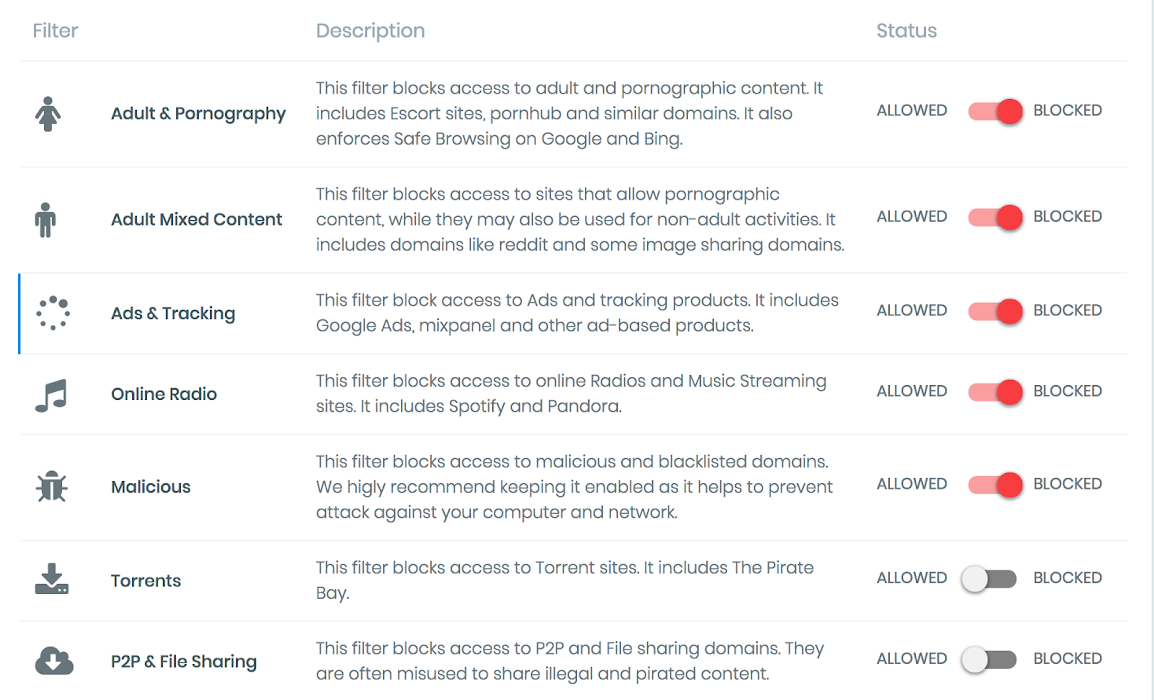Screen dimensions: 1154x700
Task: Click the Malicious filter label
Action: coord(151,487)
